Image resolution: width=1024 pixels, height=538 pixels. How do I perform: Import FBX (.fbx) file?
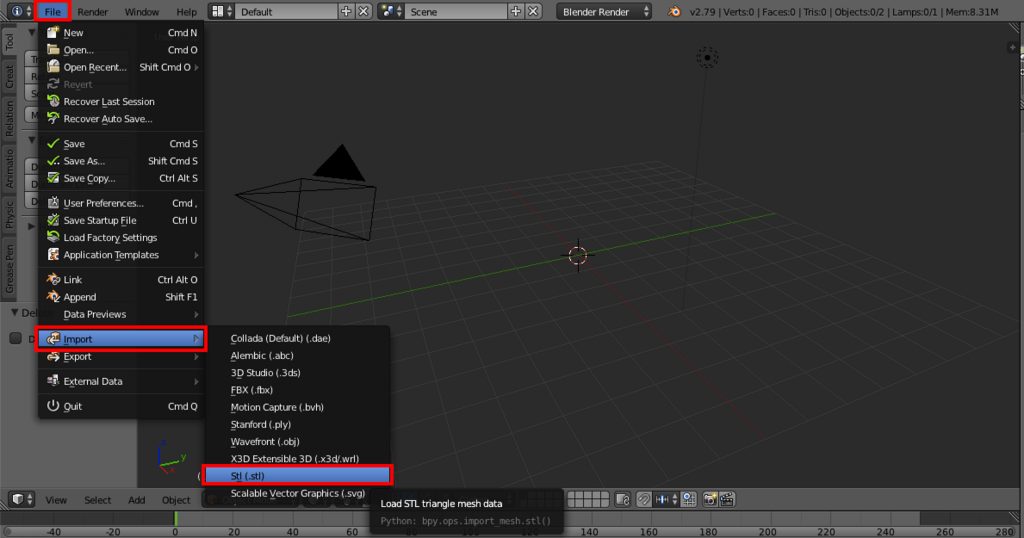pos(298,390)
